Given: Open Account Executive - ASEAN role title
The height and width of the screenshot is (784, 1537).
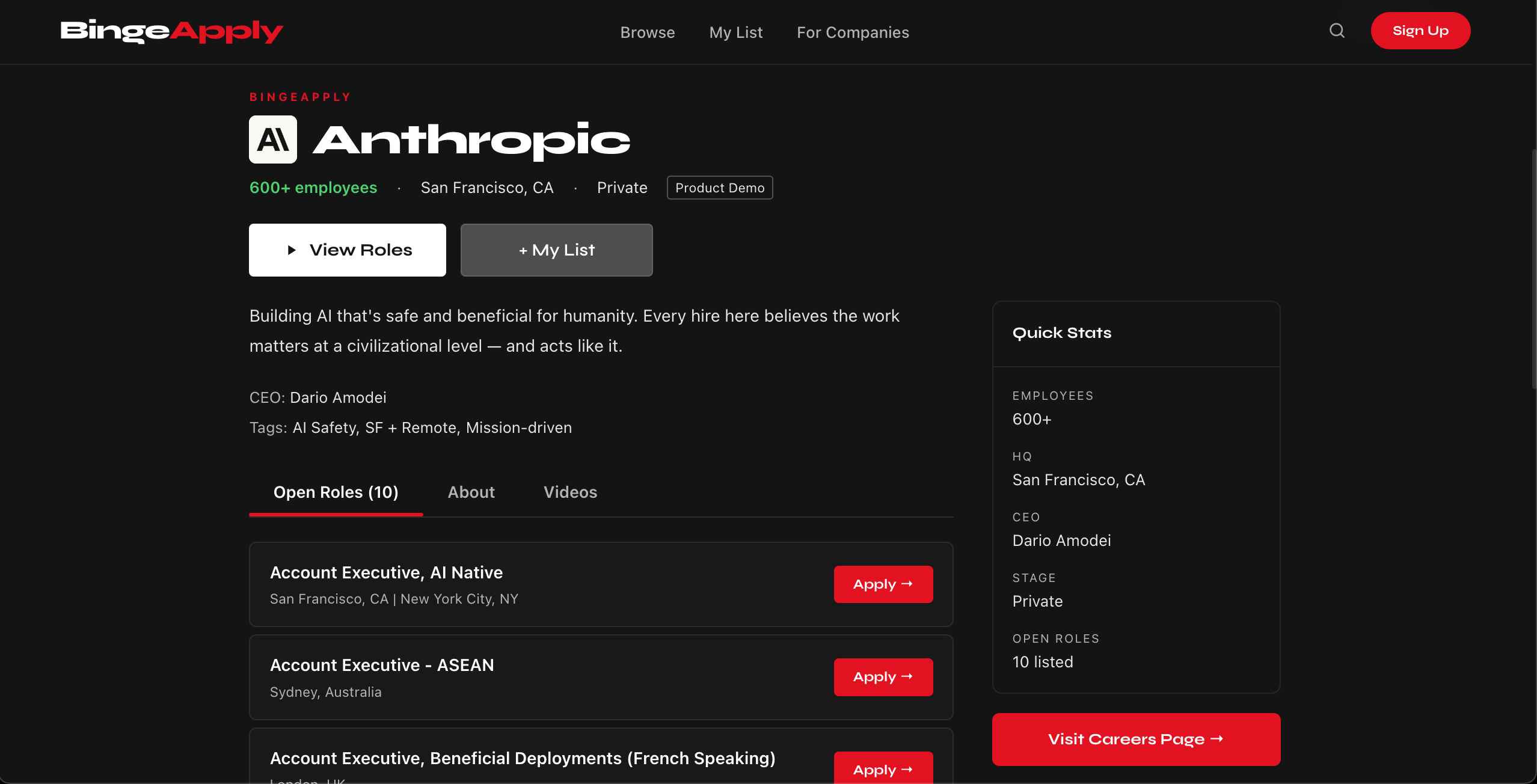Looking at the screenshot, I should [382, 665].
